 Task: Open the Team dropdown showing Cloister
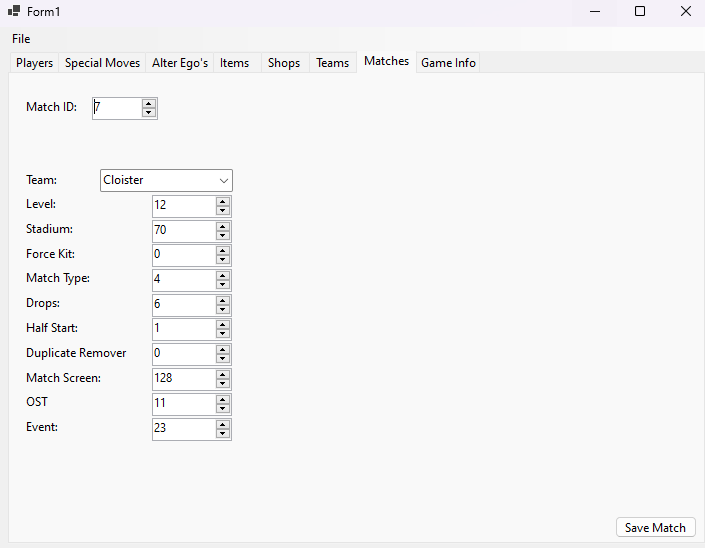166,180
